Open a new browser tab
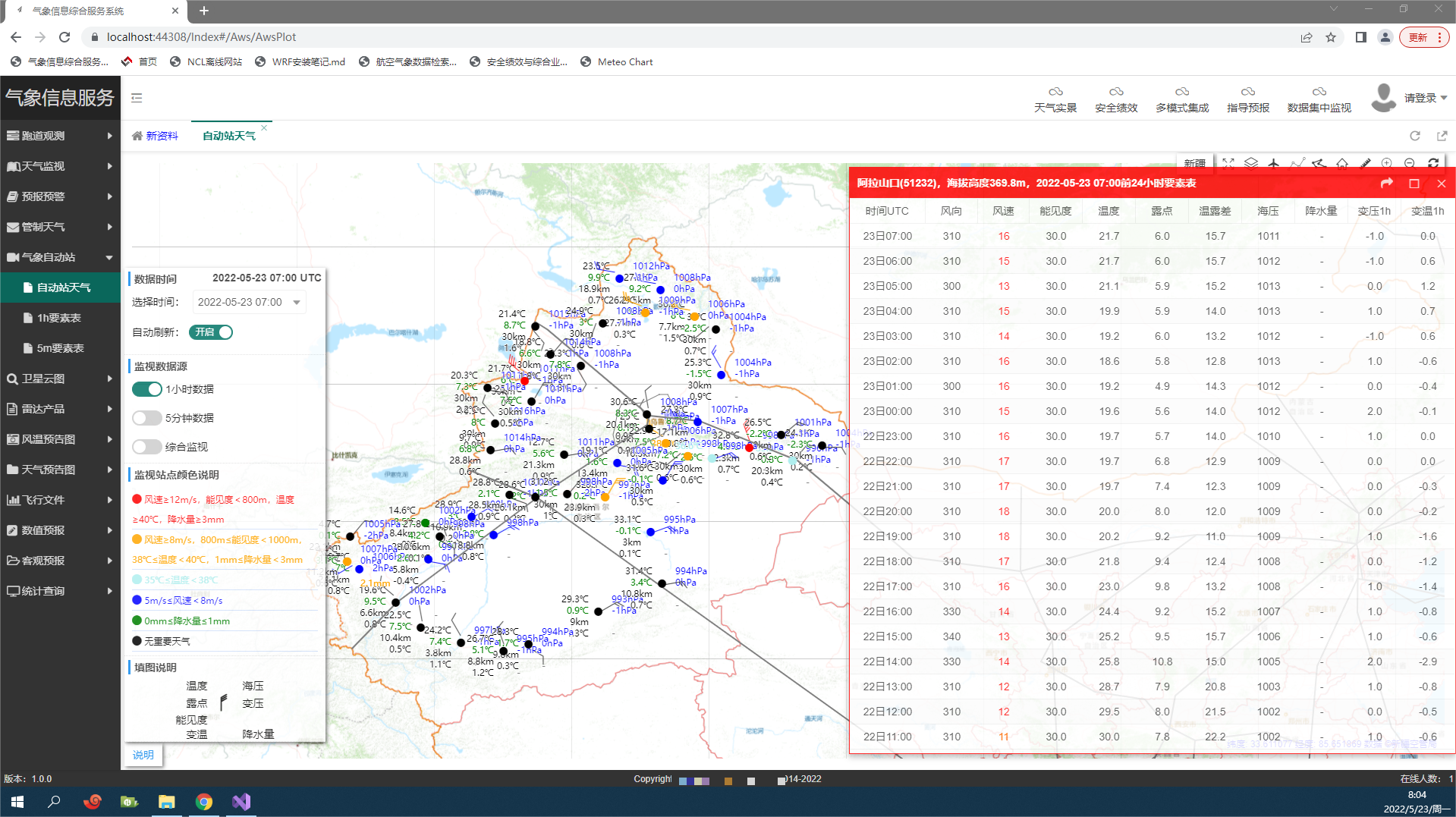 click(x=204, y=11)
